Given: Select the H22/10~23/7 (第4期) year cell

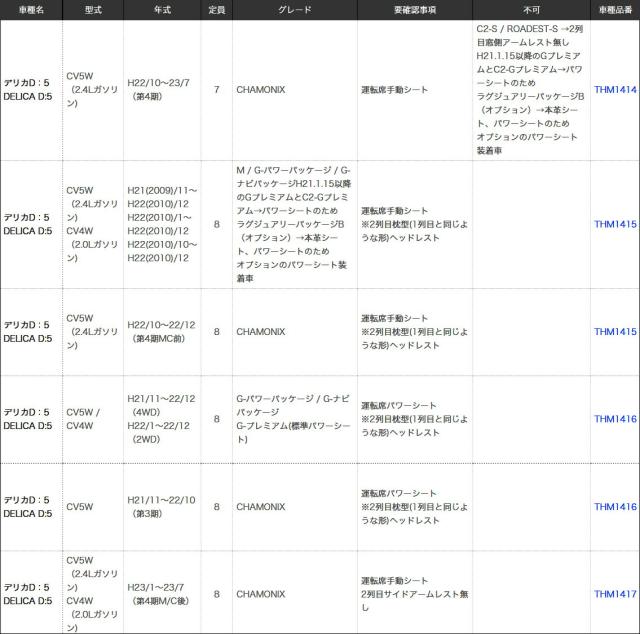Looking at the screenshot, I should 162,89.
